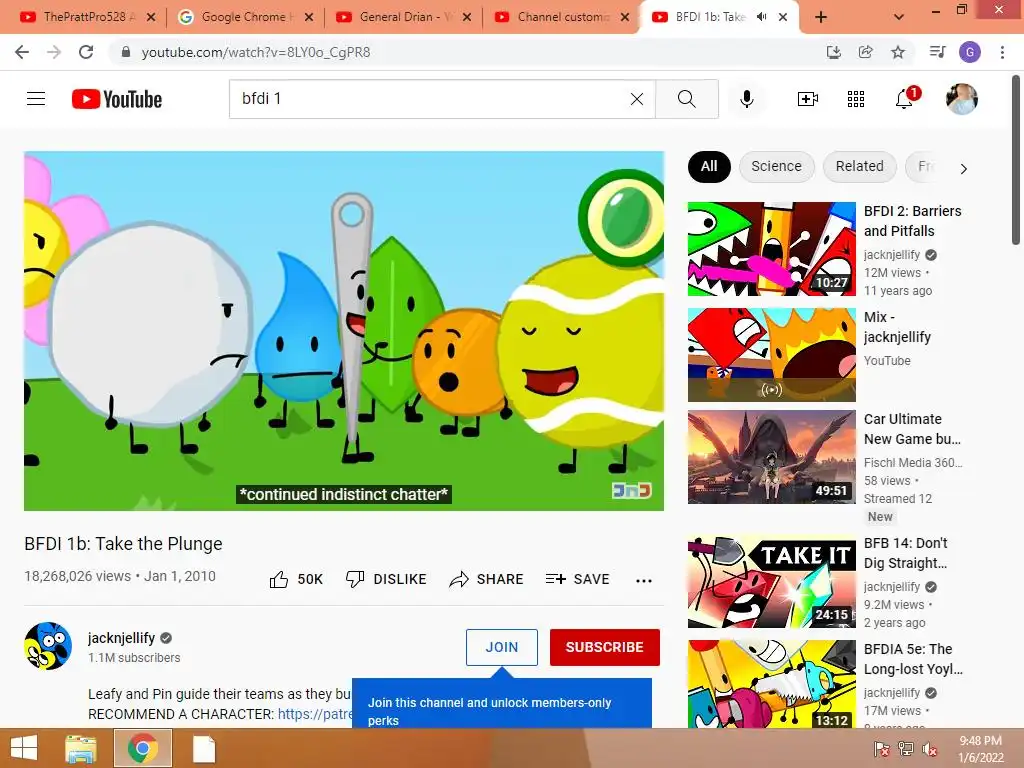Click the BFB 14: Don't Dig Straight title
Viewport: 1024px width, 768px height.
point(906,552)
